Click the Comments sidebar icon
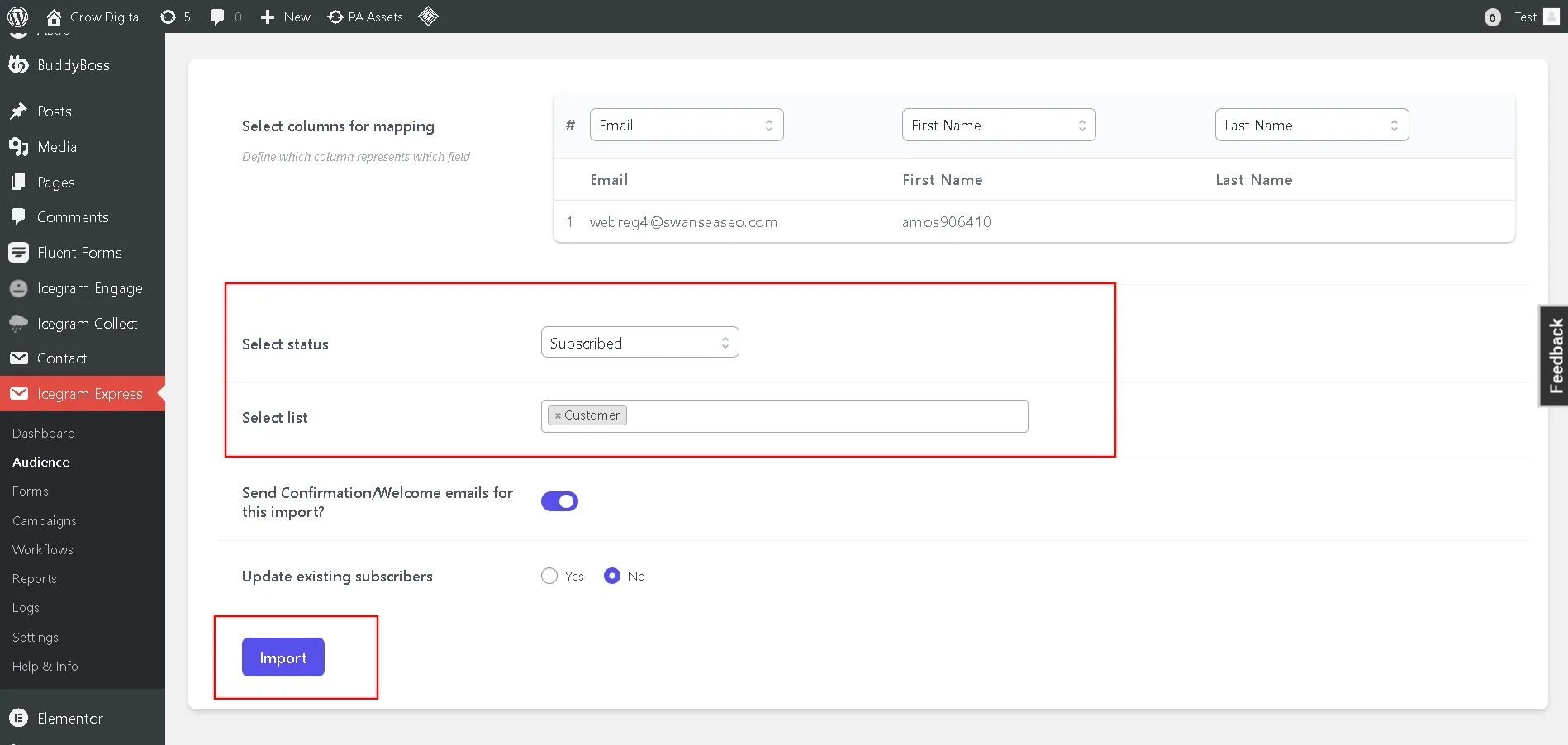The height and width of the screenshot is (745, 1568). coord(18,216)
